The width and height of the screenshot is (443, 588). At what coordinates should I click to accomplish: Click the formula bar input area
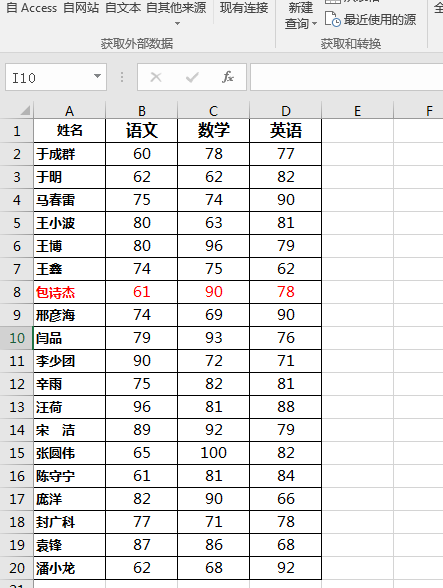click(x=347, y=77)
